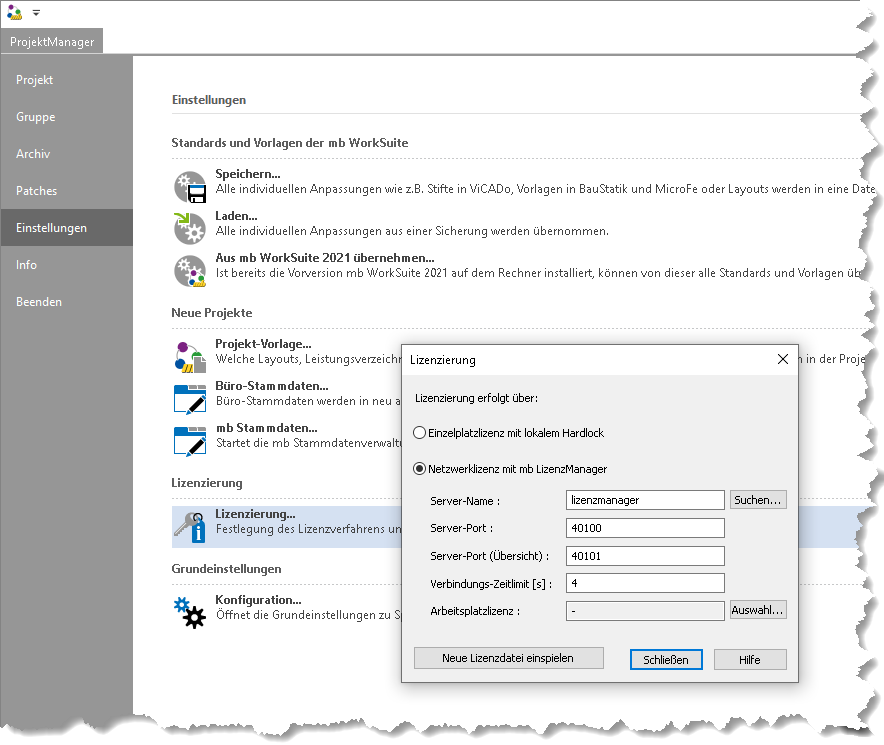Click the Verbindungs-Zeitlimit [s] field
Image resolution: width=884 pixels, height=745 pixels.
[645, 583]
